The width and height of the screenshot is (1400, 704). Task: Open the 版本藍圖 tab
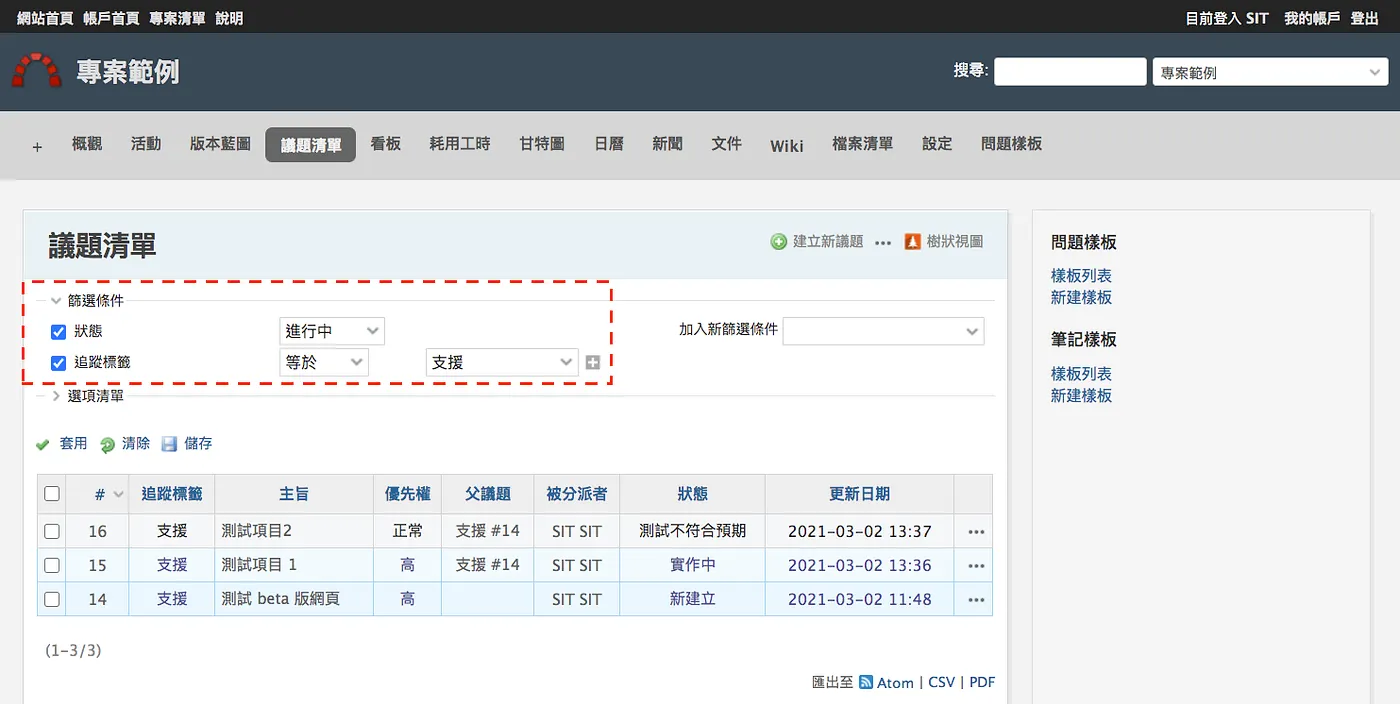220,144
